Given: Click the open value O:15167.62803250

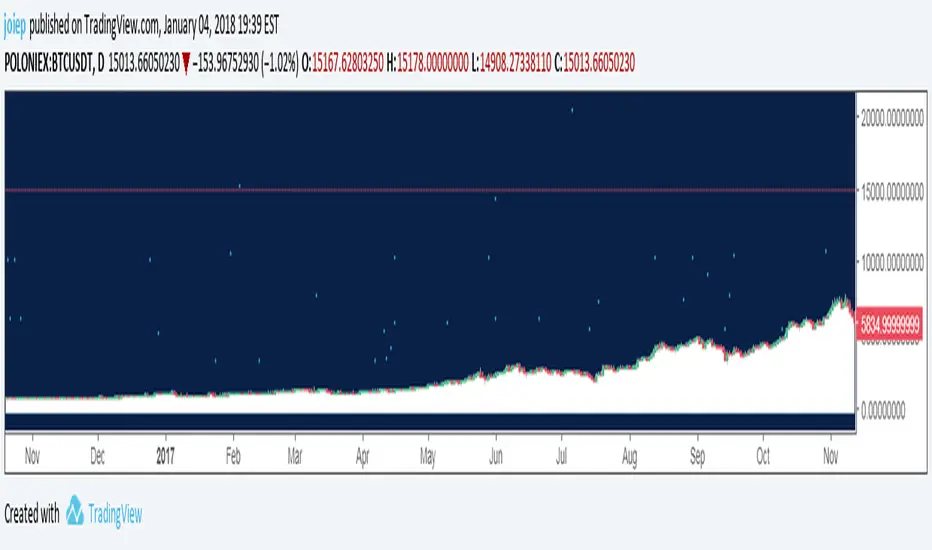Looking at the screenshot, I should coord(342,62).
